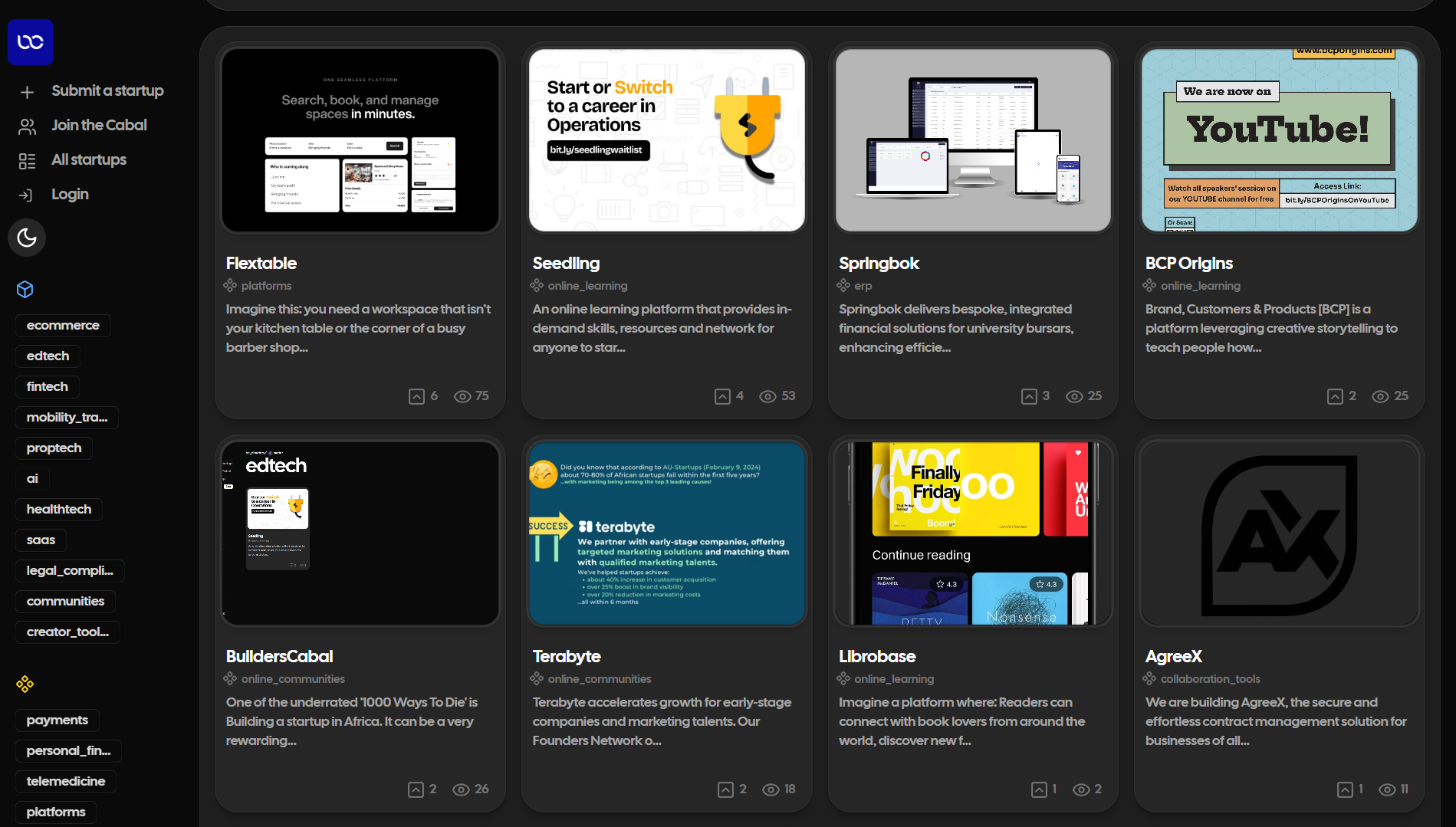Click the views eye icon on AgreeX
Image resolution: width=1456 pixels, height=827 pixels.
click(x=1387, y=789)
